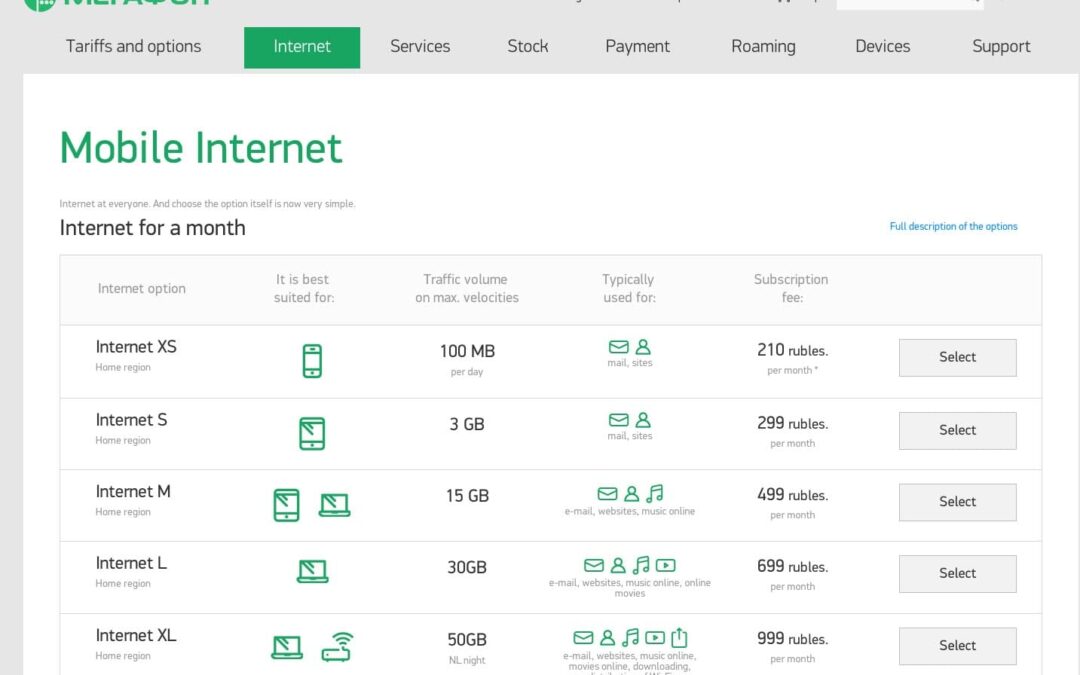Image resolution: width=1080 pixels, height=675 pixels.
Task: Open the Support page
Action: (1001, 46)
